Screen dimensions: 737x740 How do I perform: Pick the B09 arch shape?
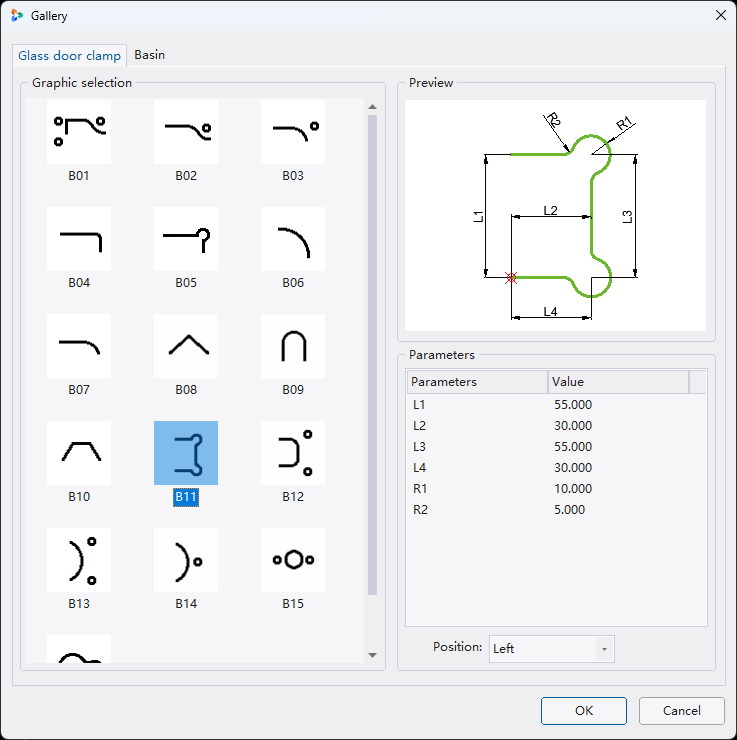click(293, 346)
